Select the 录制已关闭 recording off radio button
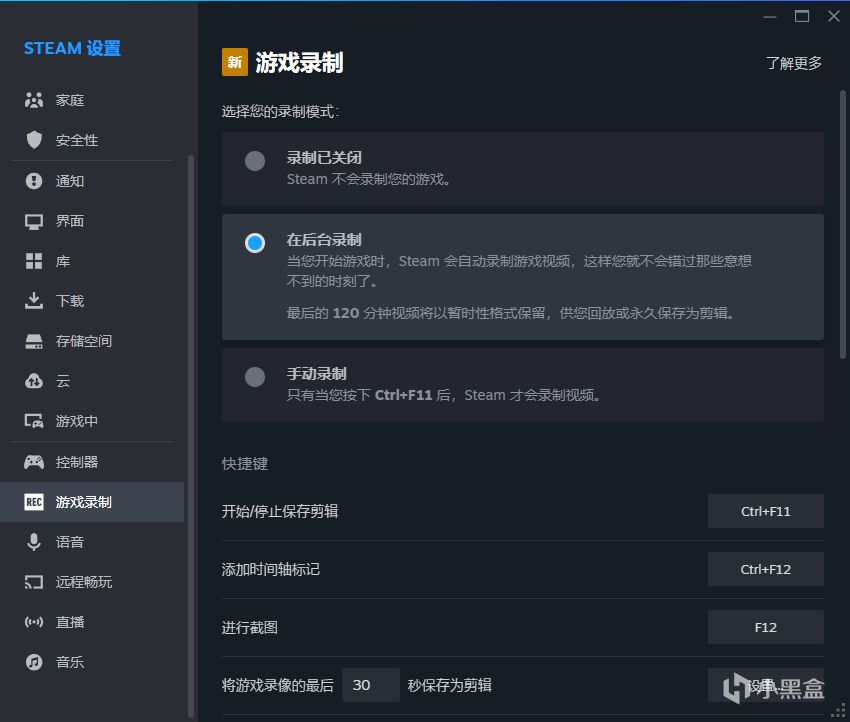This screenshot has width=850, height=722. (x=255, y=160)
